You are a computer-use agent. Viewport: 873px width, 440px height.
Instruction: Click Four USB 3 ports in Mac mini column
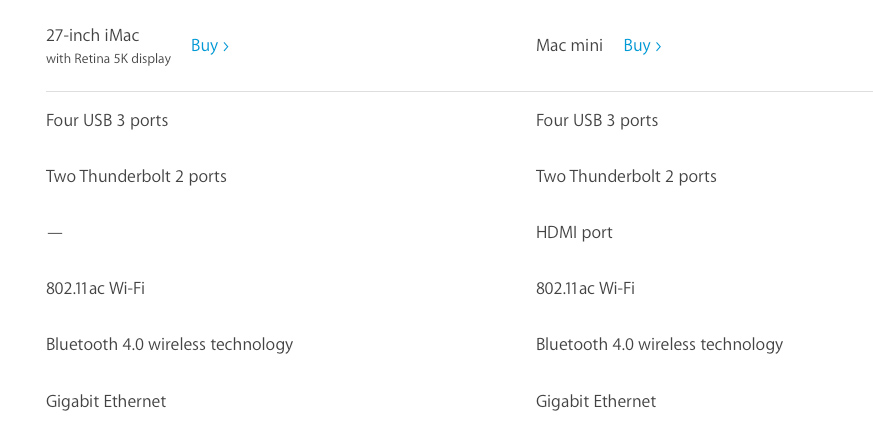tap(597, 121)
